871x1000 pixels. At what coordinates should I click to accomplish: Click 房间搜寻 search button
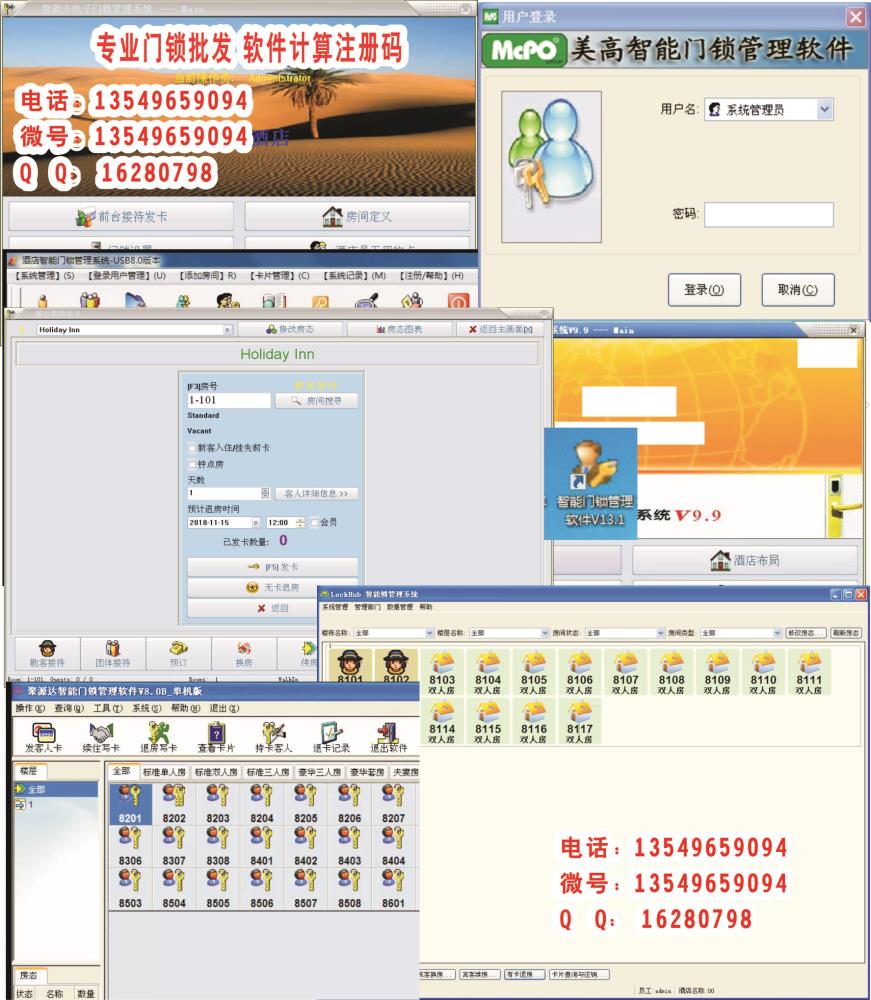tap(316, 401)
